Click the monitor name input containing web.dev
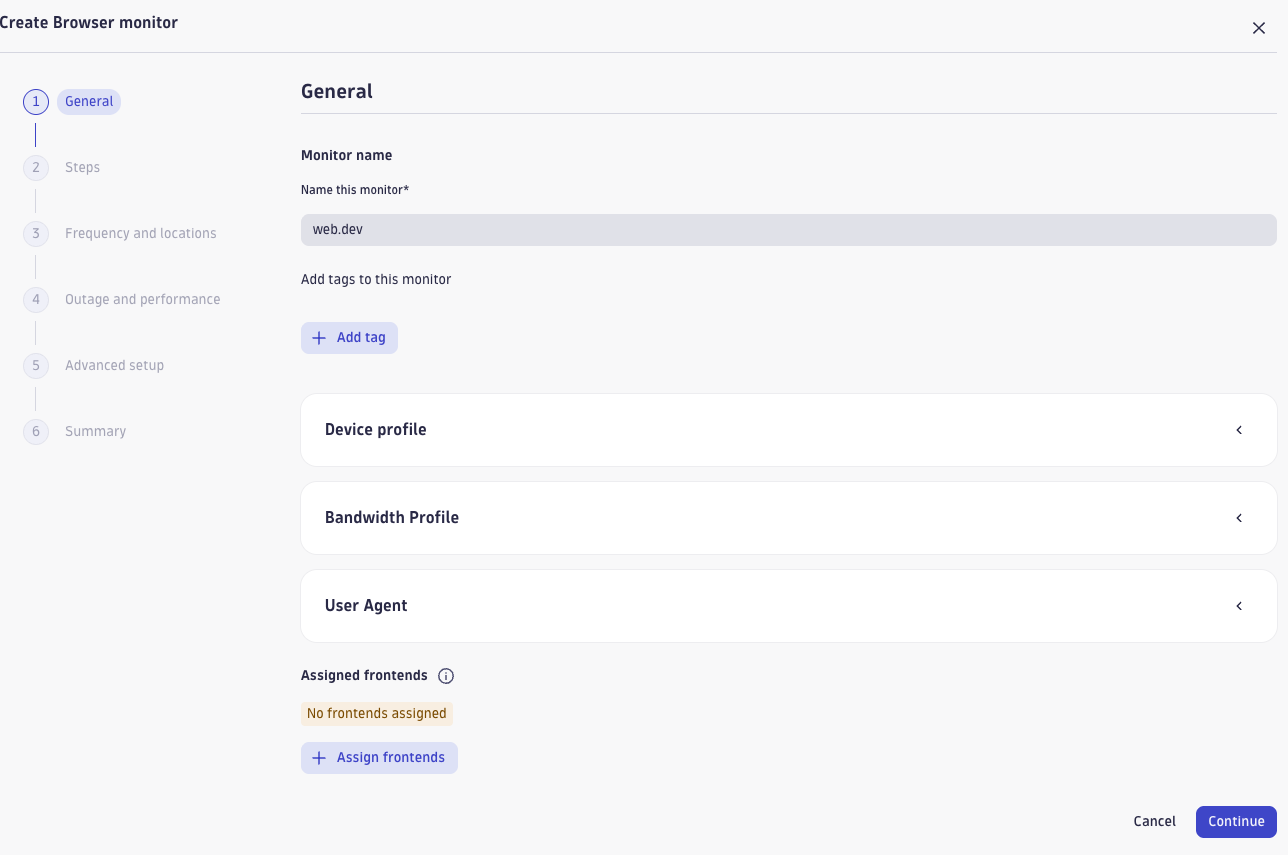Viewport: 1288px width, 855px height. (x=788, y=229)
